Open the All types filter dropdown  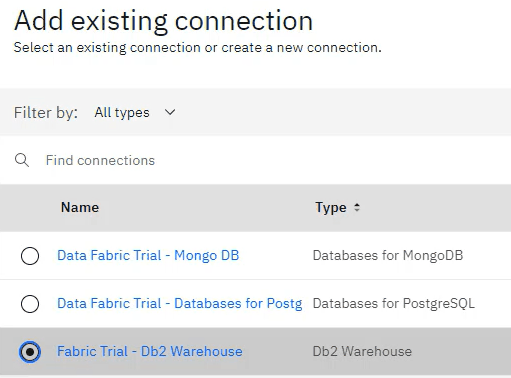click(135, 112)
